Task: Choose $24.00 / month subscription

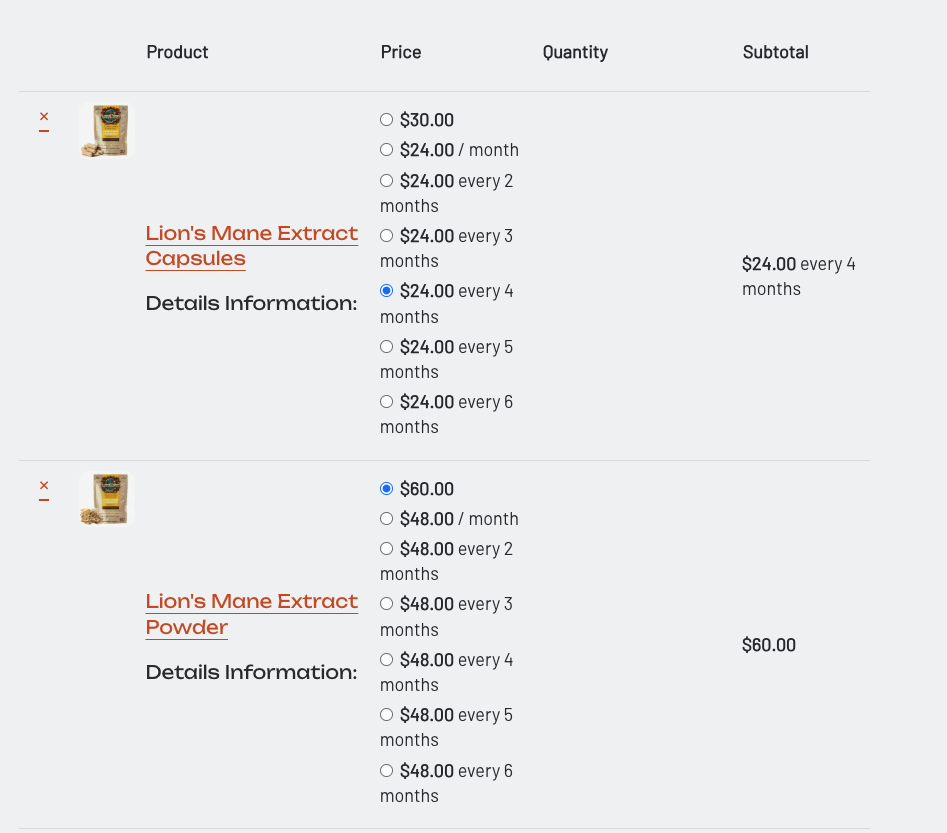Action: tap(387, 149)
